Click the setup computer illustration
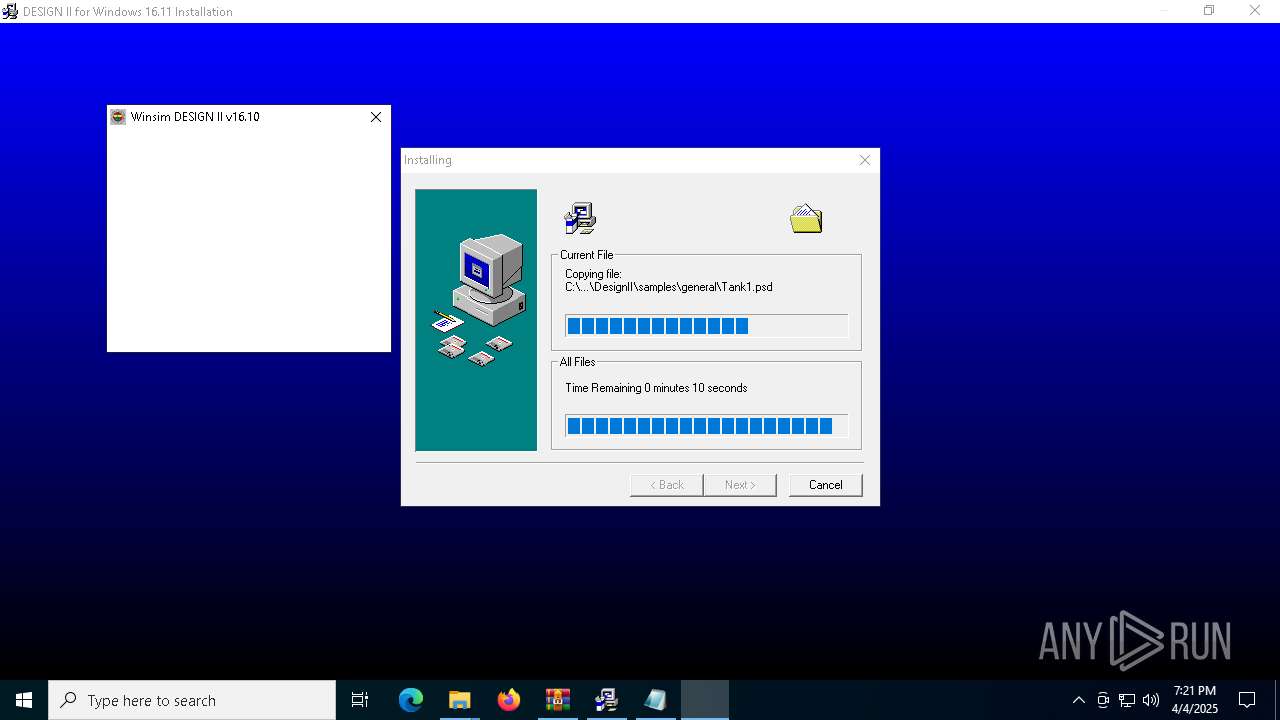Image resolution: width=1280 pixels, height=720 pixels. [x=476, y=320]
